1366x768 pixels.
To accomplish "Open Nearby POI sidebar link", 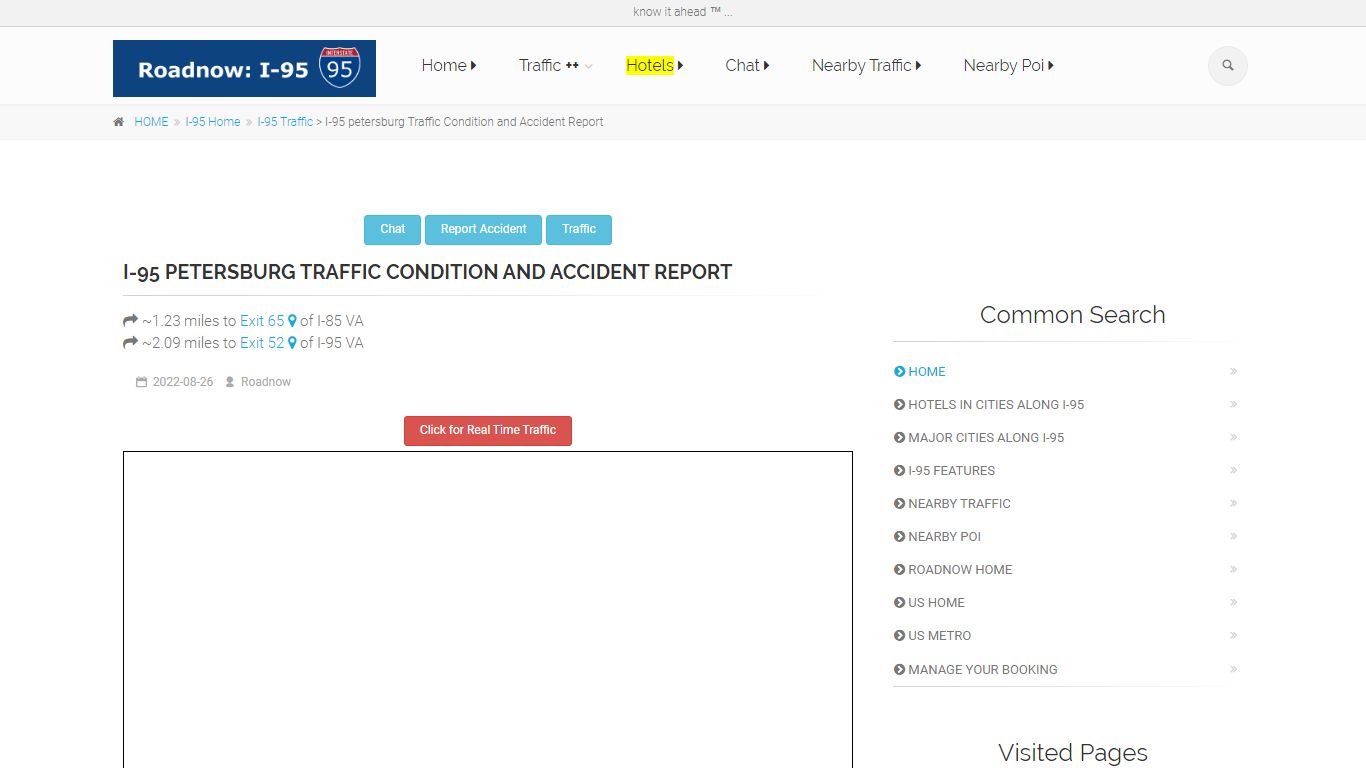I will coord(944,537).
